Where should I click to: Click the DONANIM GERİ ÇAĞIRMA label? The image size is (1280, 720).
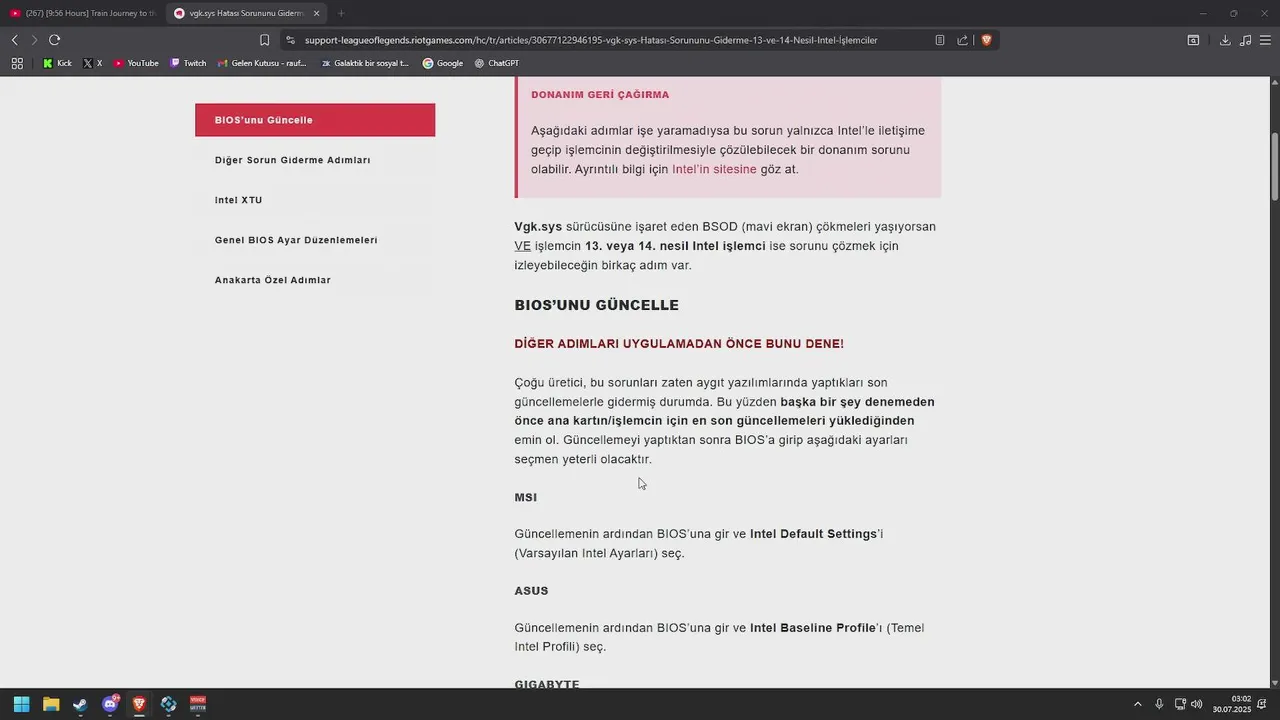coord(600,95)
